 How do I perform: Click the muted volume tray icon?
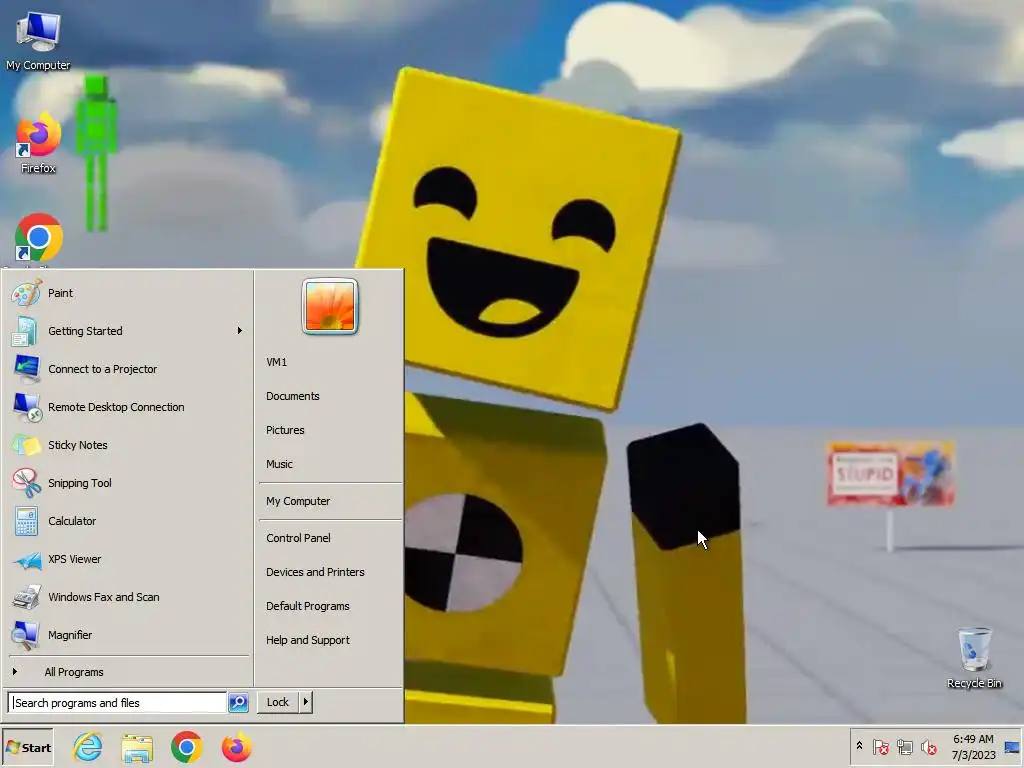point(928,746)
